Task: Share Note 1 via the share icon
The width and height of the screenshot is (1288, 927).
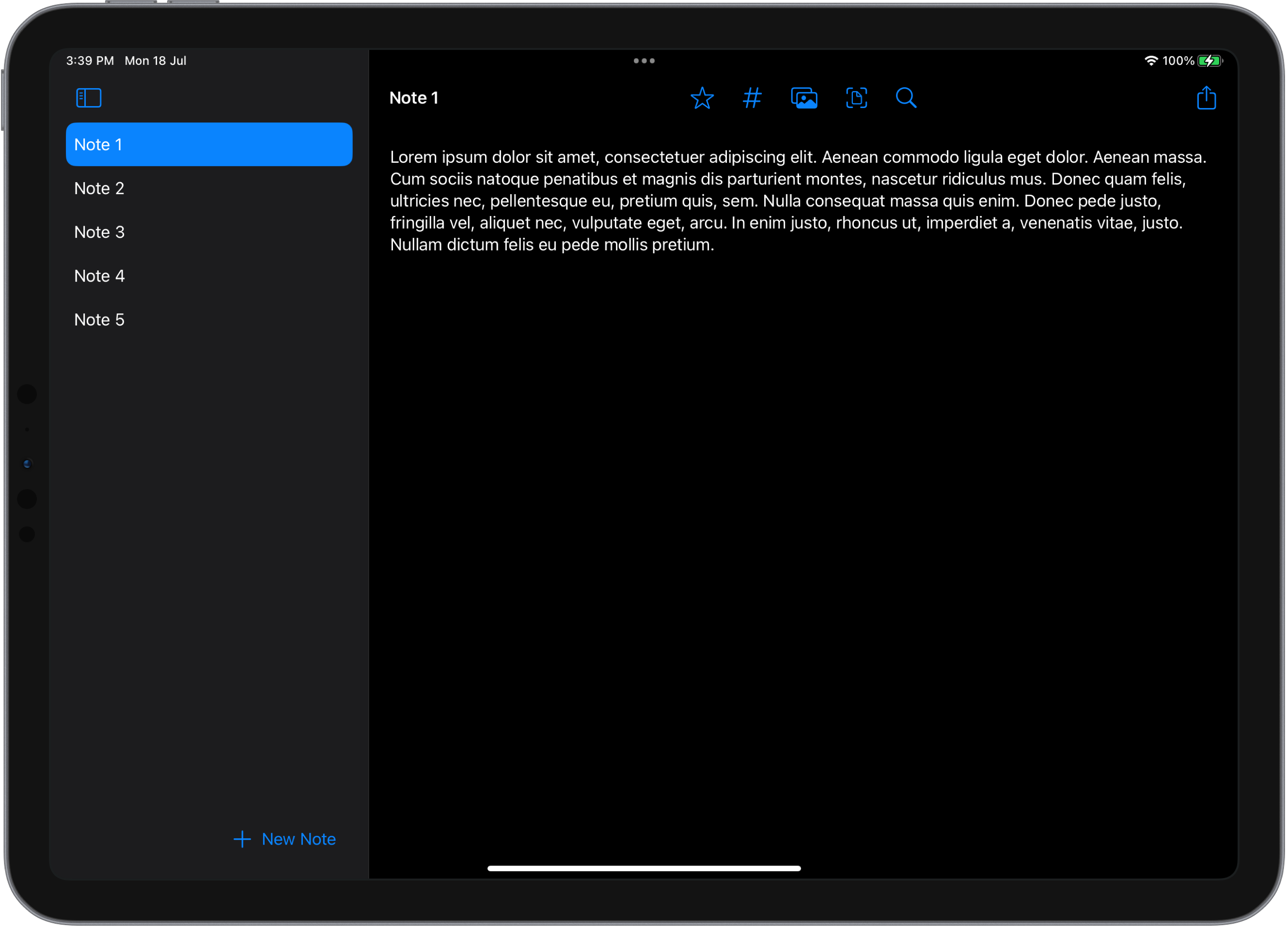Action: 1206,98
